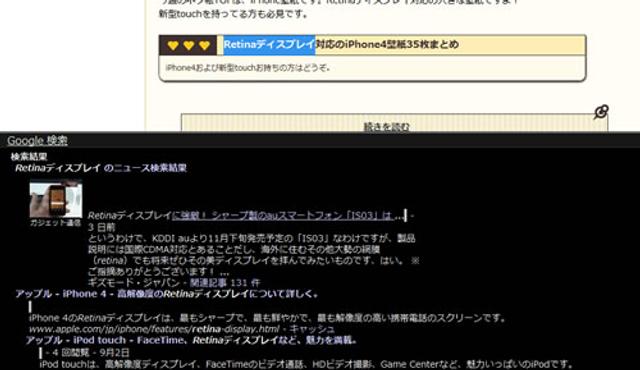Click the ギズモード・ジャパン source text
Image resolution: width=640 pixels, height=370 pixels.
(133, 282)
